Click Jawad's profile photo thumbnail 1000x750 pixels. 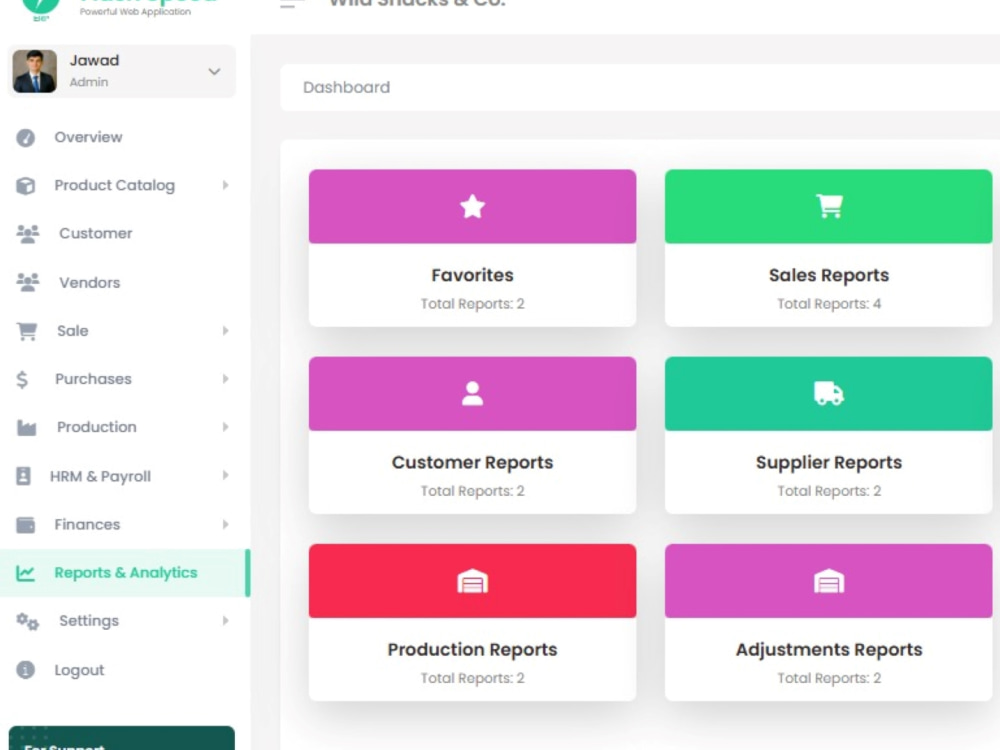(34, 71)
